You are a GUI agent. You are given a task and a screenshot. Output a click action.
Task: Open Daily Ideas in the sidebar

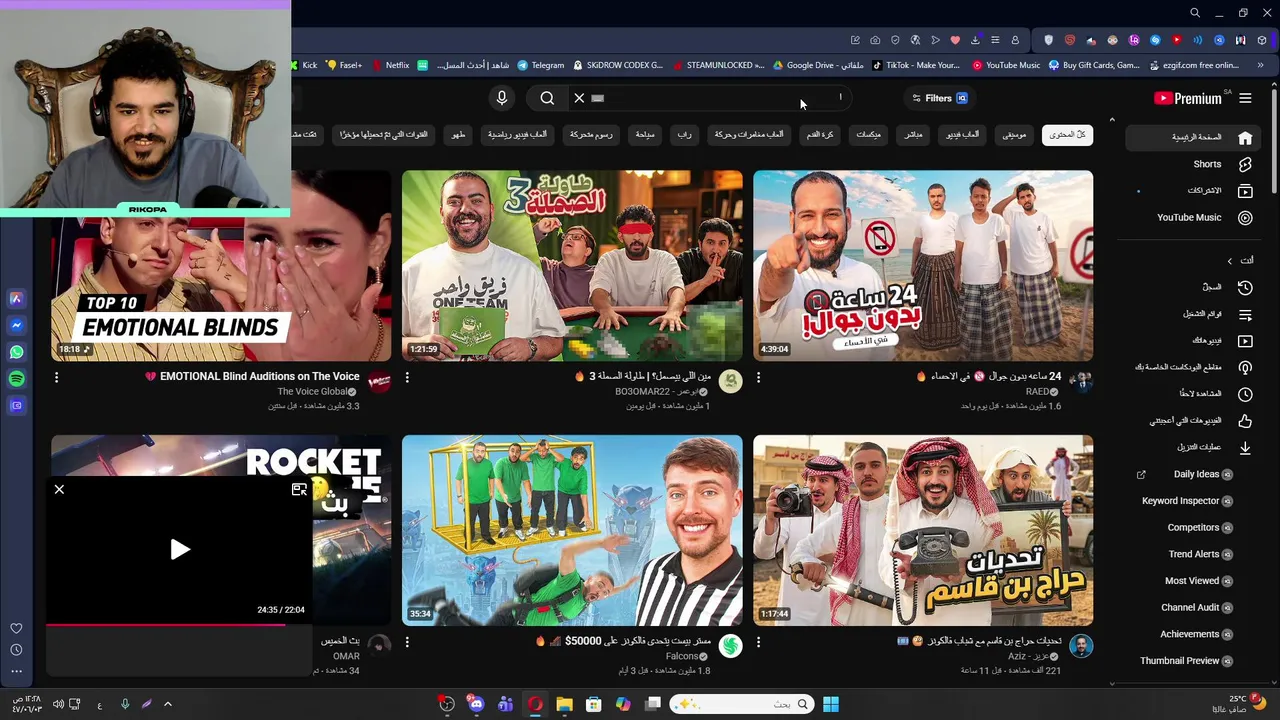(1196, 474)
